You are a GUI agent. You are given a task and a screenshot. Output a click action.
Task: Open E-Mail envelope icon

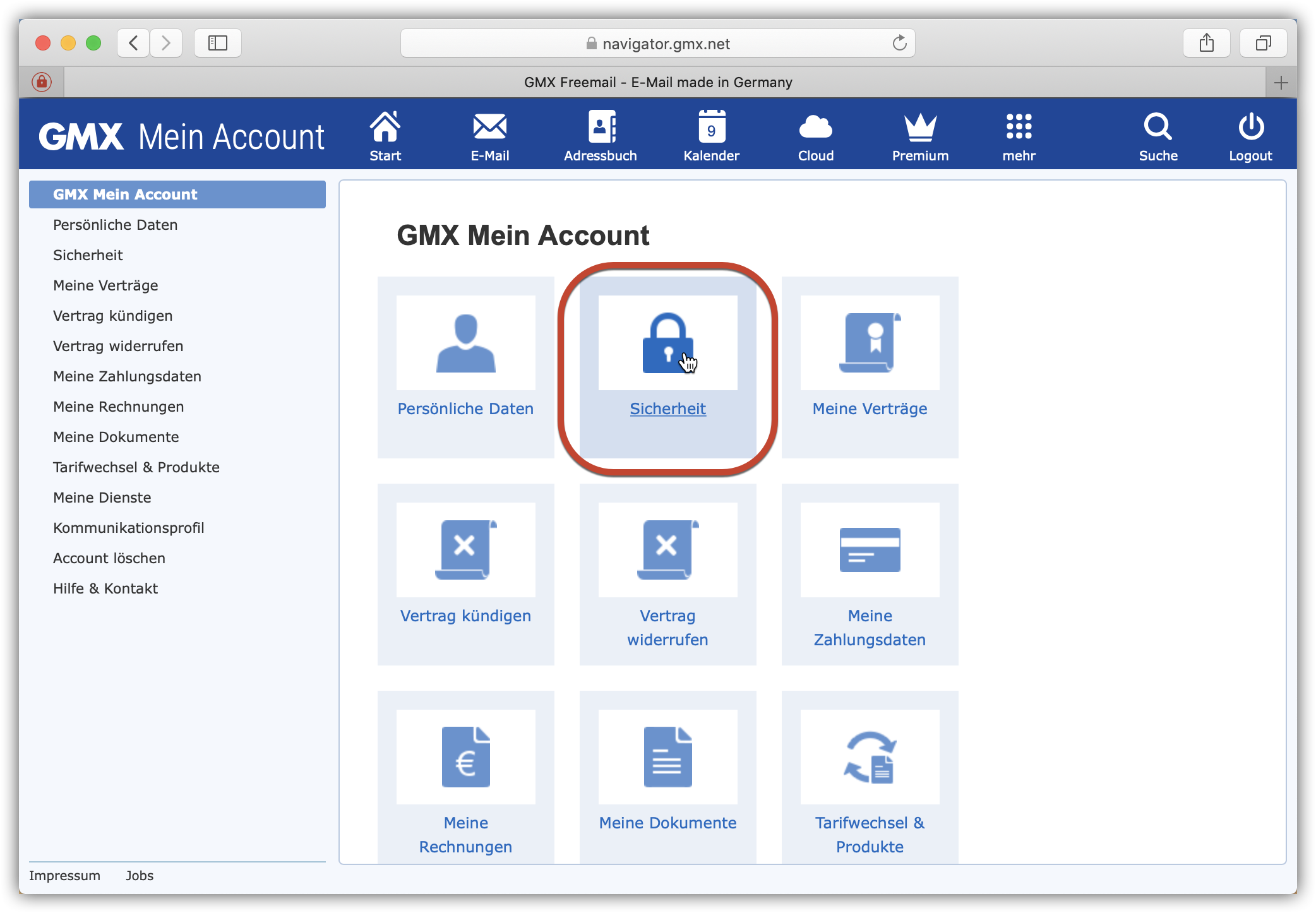coord(489,127)
